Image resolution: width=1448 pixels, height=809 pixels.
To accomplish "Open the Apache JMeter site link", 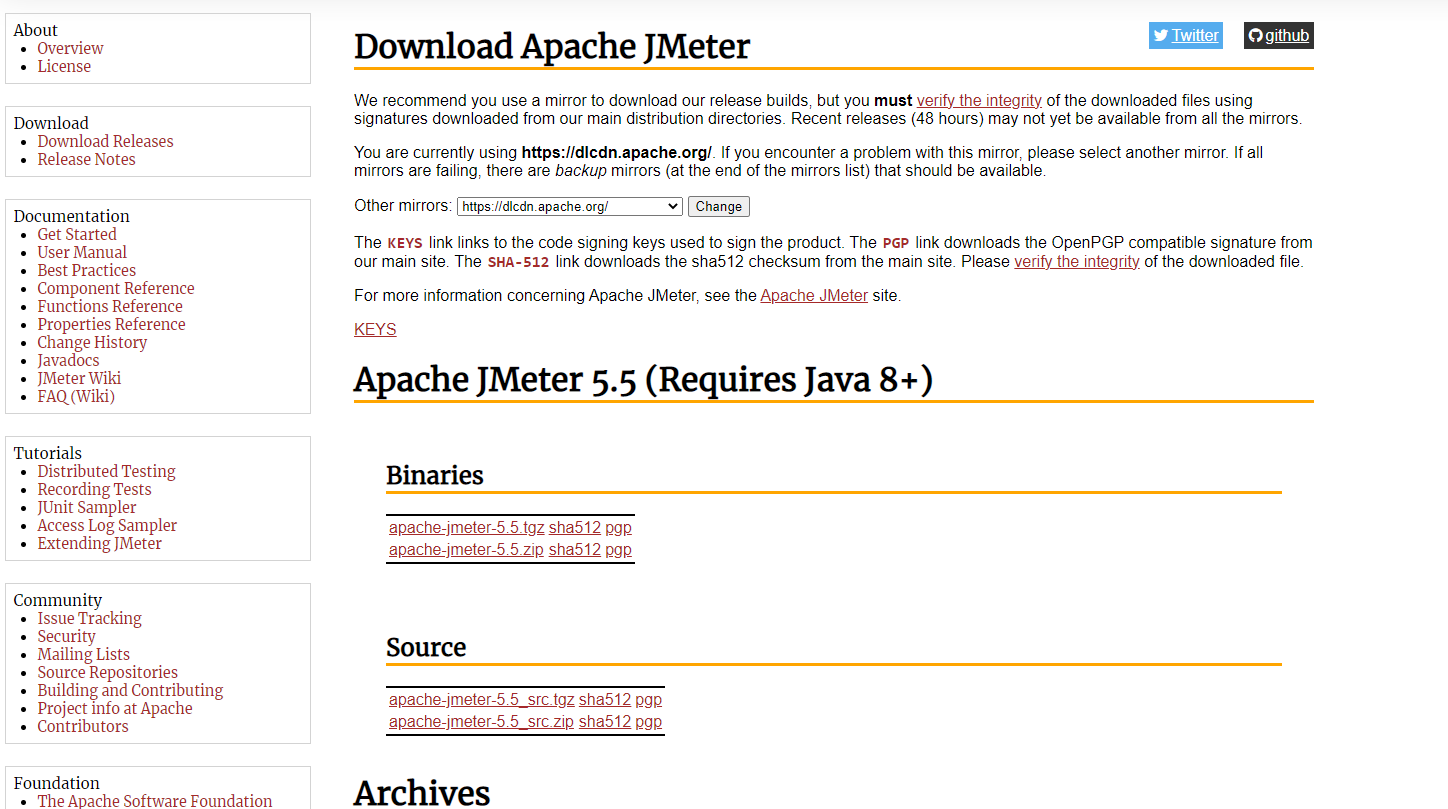I will click(x=814, y=295).
